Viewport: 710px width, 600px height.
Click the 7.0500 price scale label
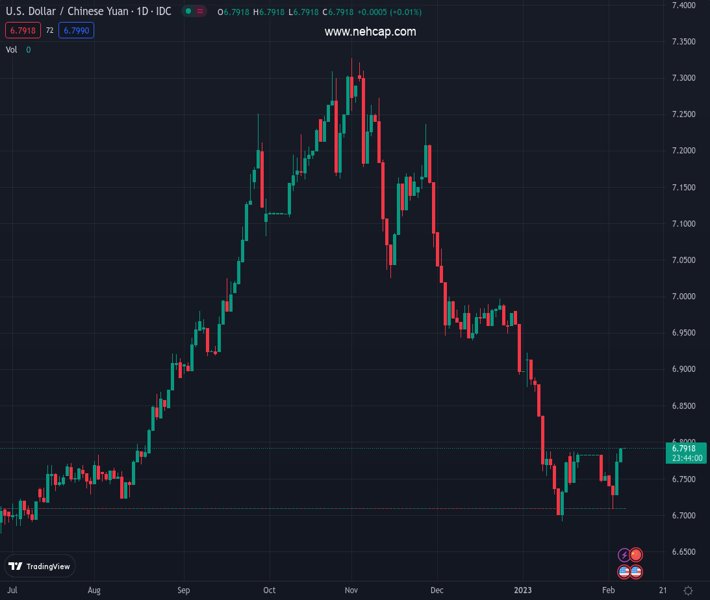684,260
